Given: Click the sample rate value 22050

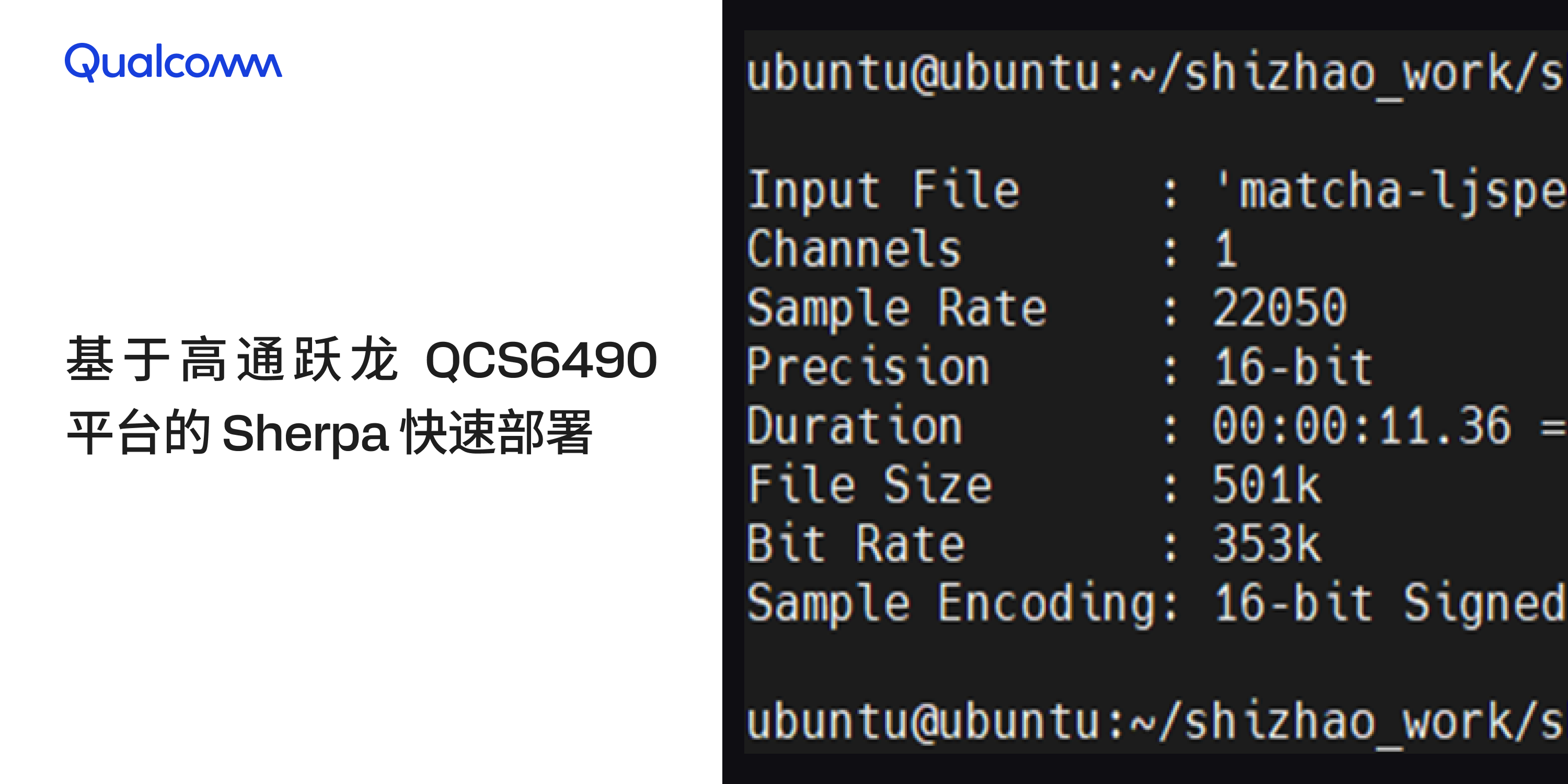Looking at the screenshot, I should 1279,308.
